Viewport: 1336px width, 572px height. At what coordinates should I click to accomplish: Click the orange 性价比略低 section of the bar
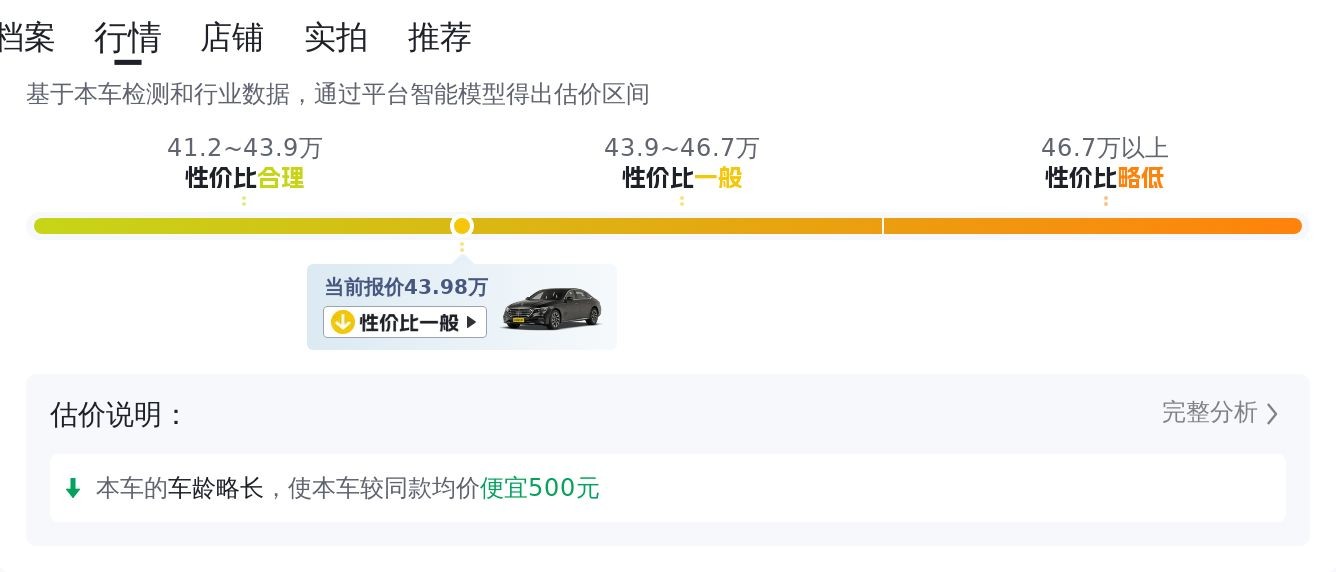[x=1092, y=226]
